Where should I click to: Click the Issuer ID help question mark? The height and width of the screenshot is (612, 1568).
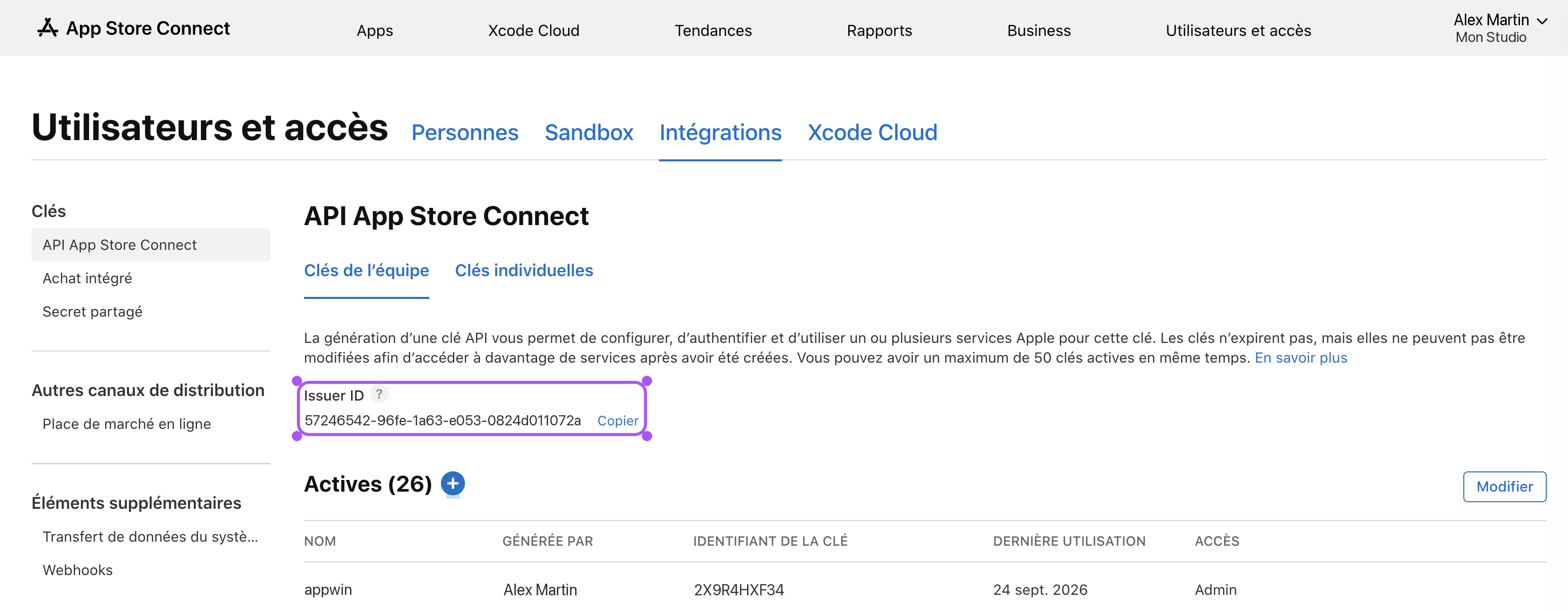tap(379, 395)
